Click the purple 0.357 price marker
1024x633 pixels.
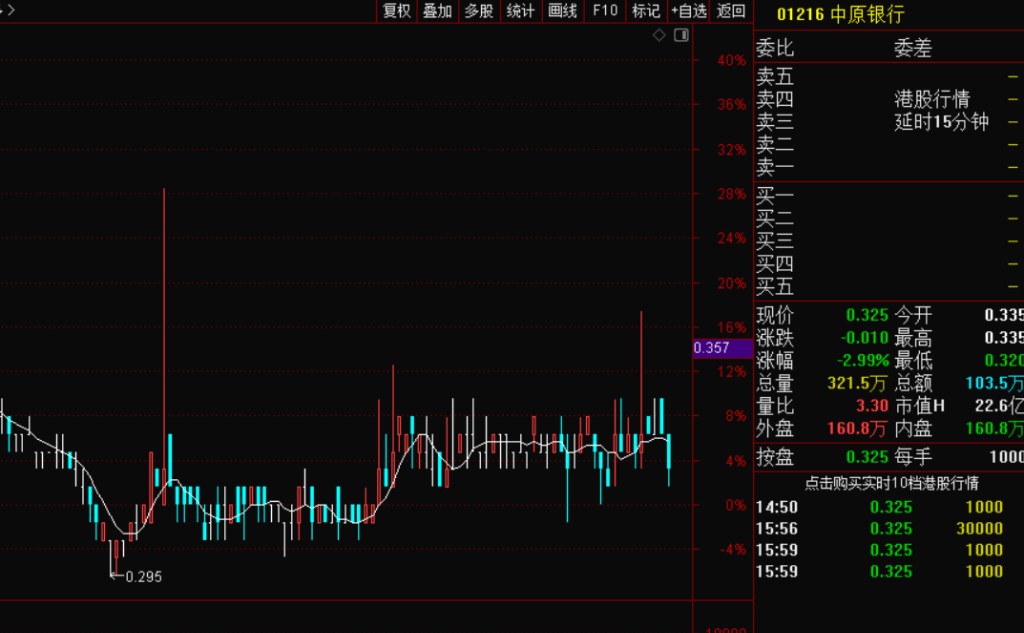pyautogui.click(x=722, y=348)
